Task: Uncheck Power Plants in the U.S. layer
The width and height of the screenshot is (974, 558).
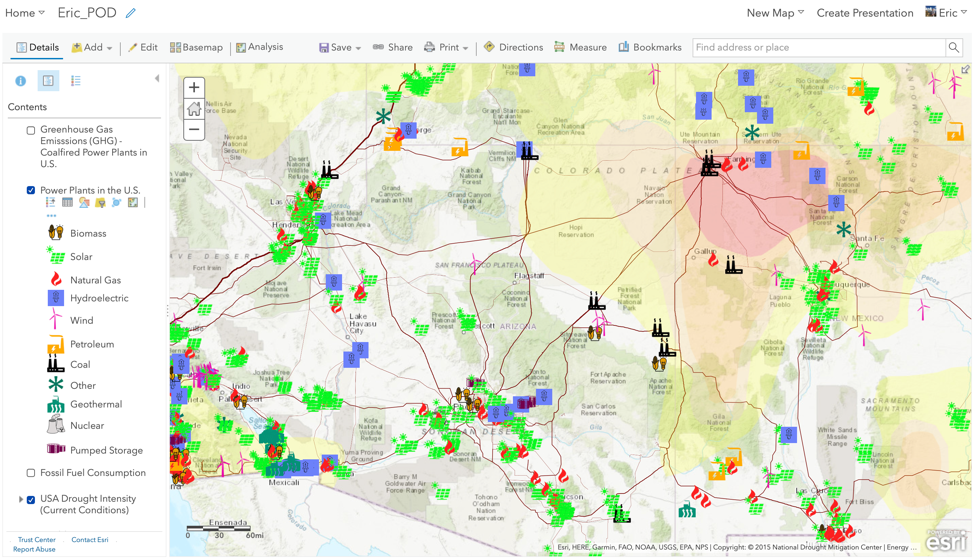Action: 30,190
